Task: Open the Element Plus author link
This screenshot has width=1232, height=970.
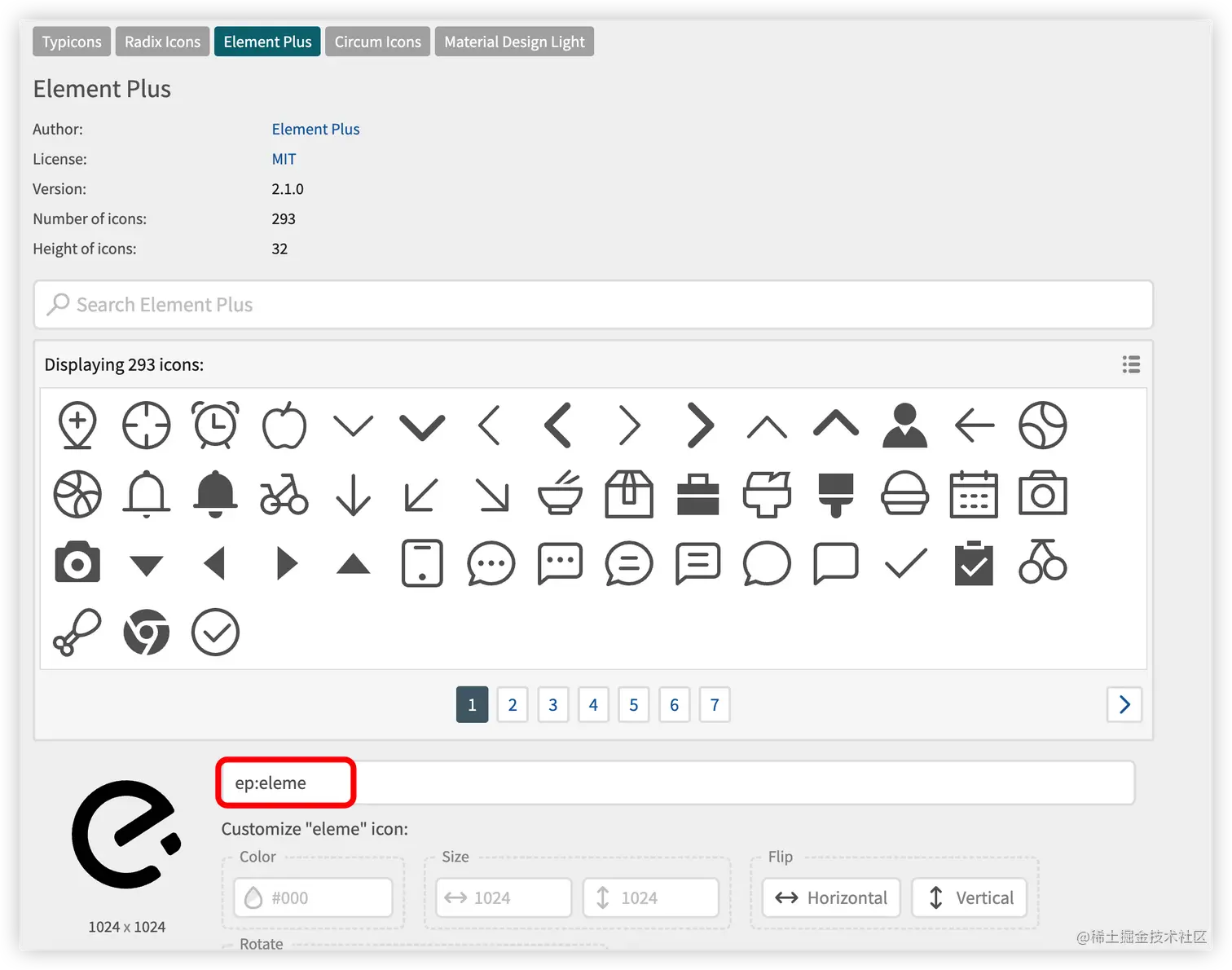Action: pos(315,129)
